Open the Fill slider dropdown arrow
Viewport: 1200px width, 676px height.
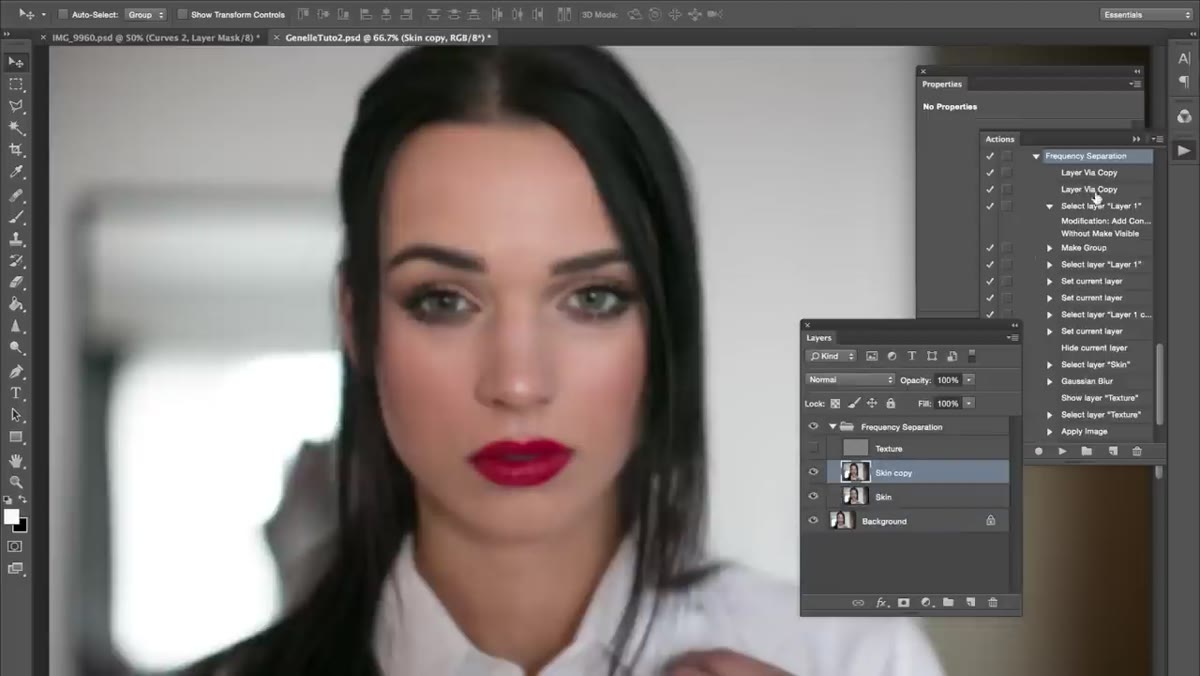pos(969,403)
